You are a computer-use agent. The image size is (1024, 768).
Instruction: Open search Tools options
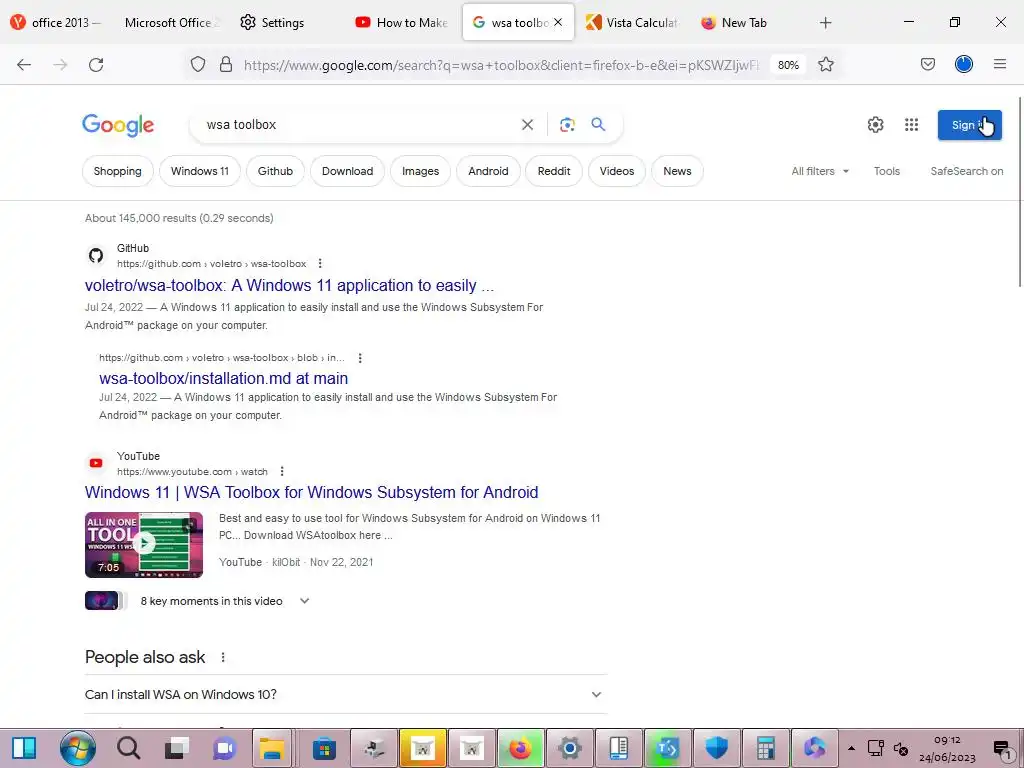(x=887, y=171)
